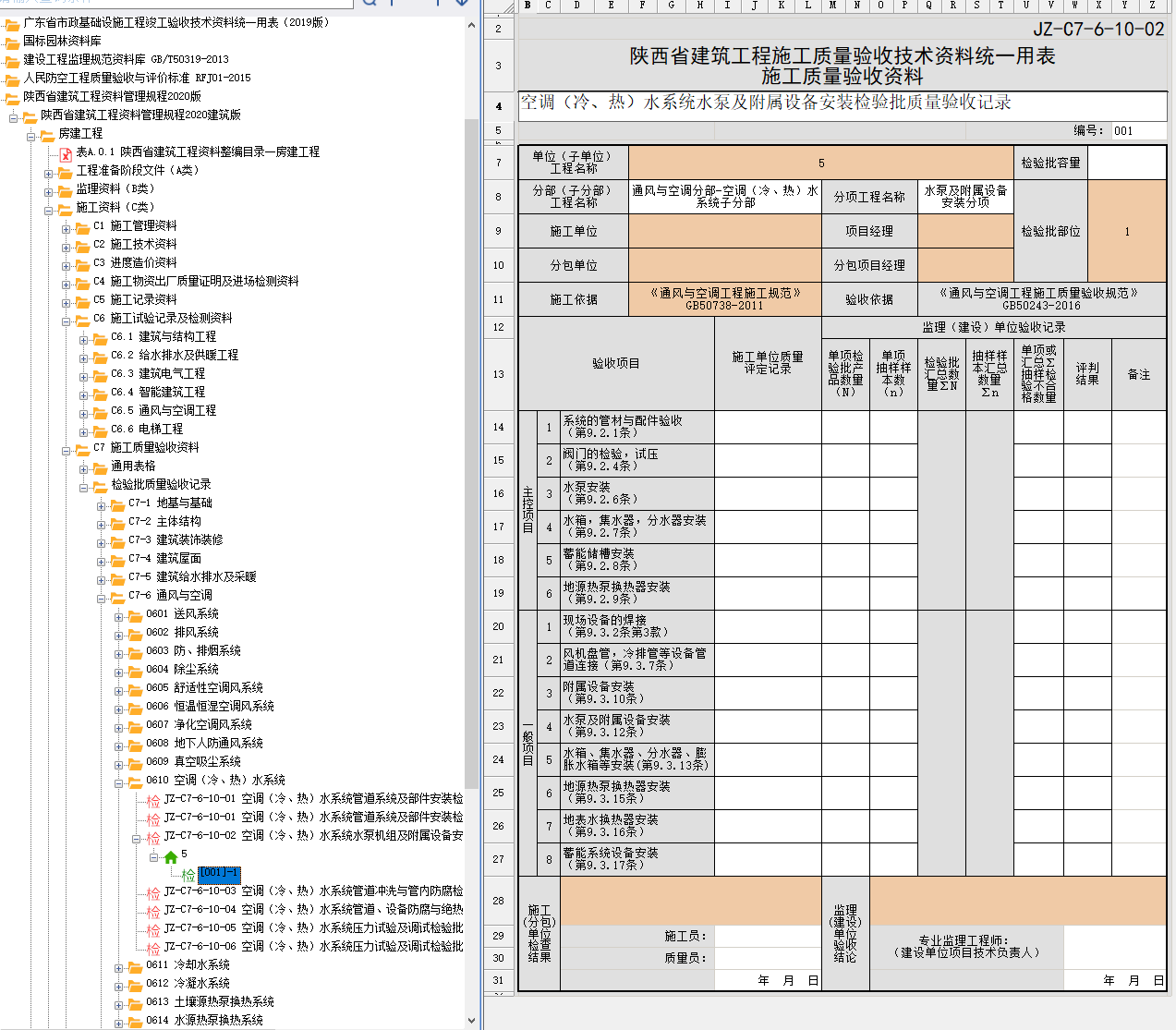The height and width of the screenshot is (1030, 1176).
Task: Open 广东省市政基础设施工程竣工验收技术资料统一用表 library
Action: pyautogui.click(x=176, y=22)
